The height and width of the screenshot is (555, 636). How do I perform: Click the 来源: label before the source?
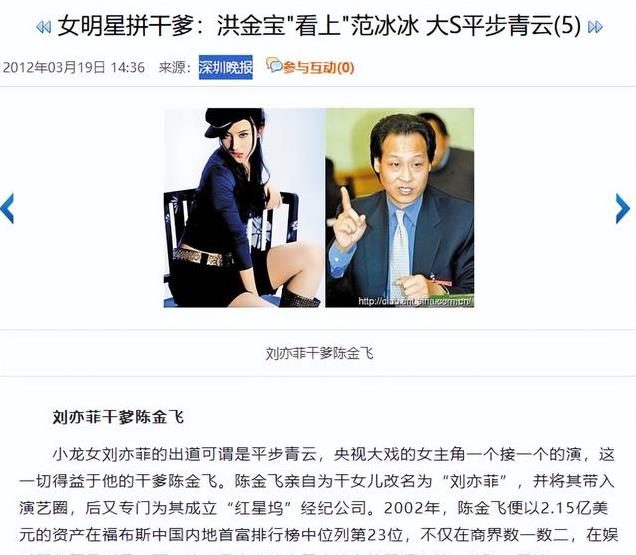click(175, 67)
